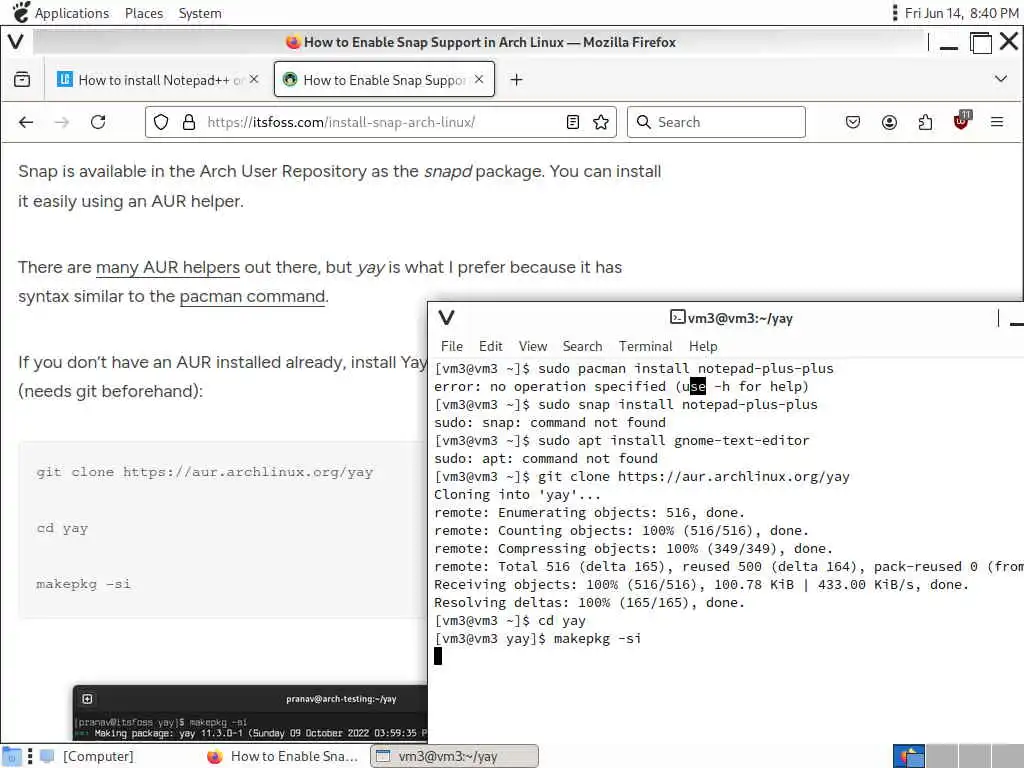This screenshot has height=768, width=1024.
Task: Click the 'git clone https://aur.archlinux.org/yay' code line
Action: (x=204, y=472)
